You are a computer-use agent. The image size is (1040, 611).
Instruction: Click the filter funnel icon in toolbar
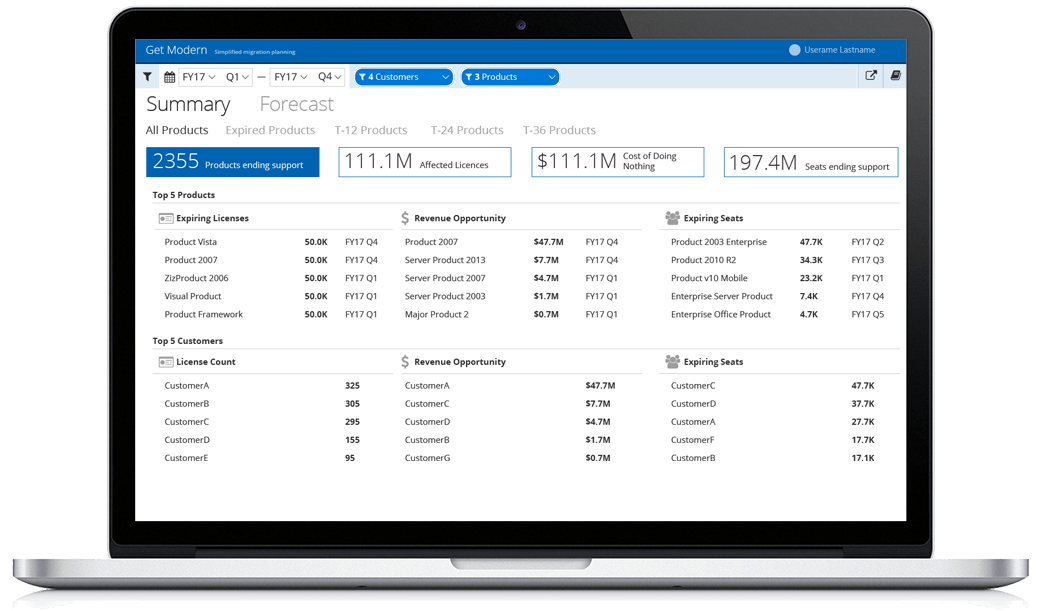click(x=148, y=77)
